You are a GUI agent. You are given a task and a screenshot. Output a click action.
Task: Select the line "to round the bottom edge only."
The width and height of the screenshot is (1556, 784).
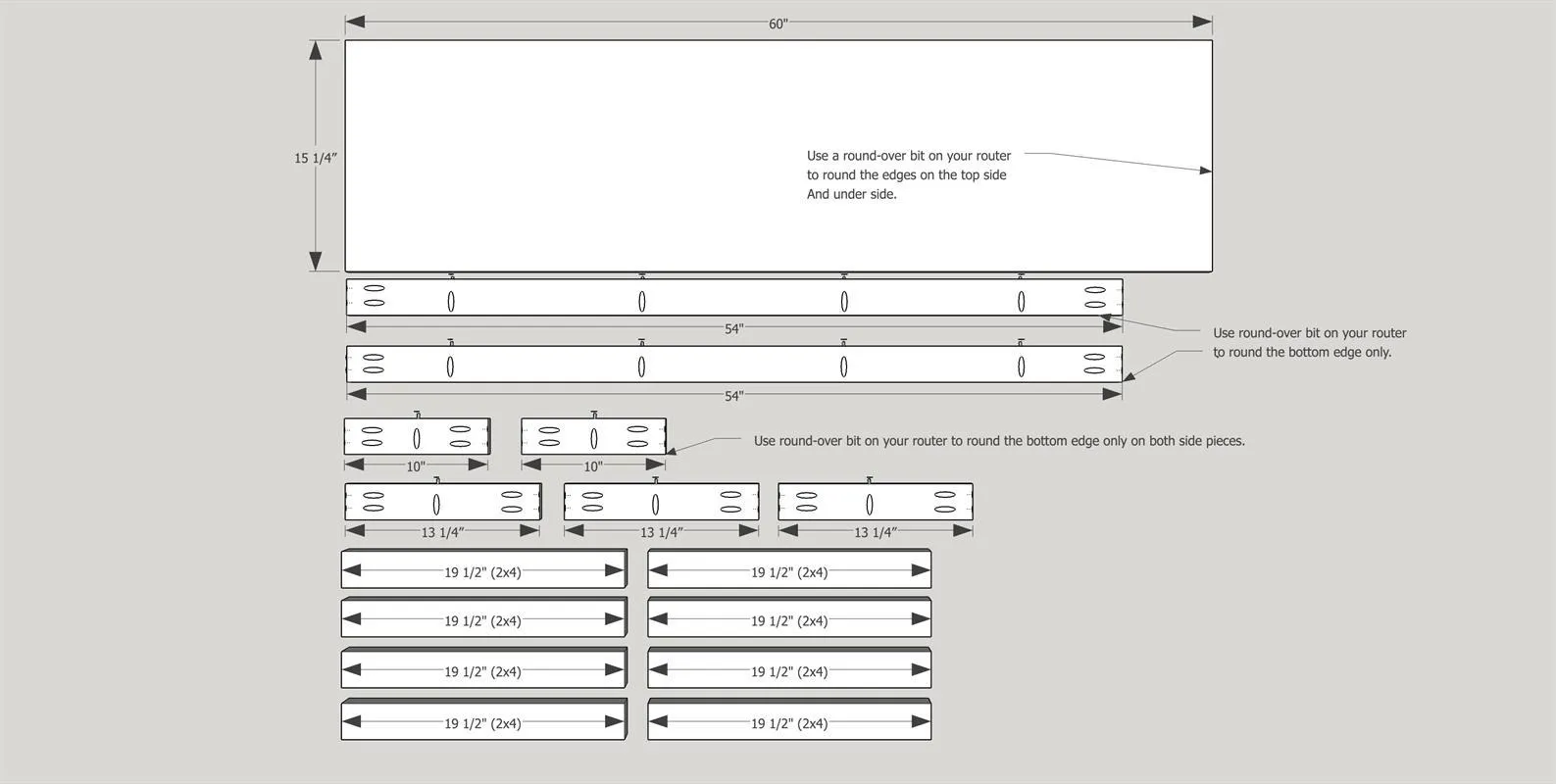click(1302, 352)
